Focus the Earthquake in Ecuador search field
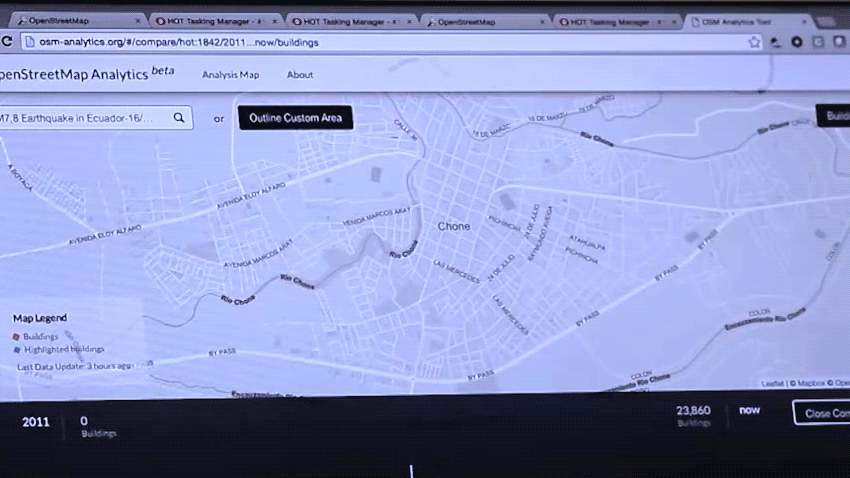Viewport: 850px width, 478px height. click(x=85, y=117)
